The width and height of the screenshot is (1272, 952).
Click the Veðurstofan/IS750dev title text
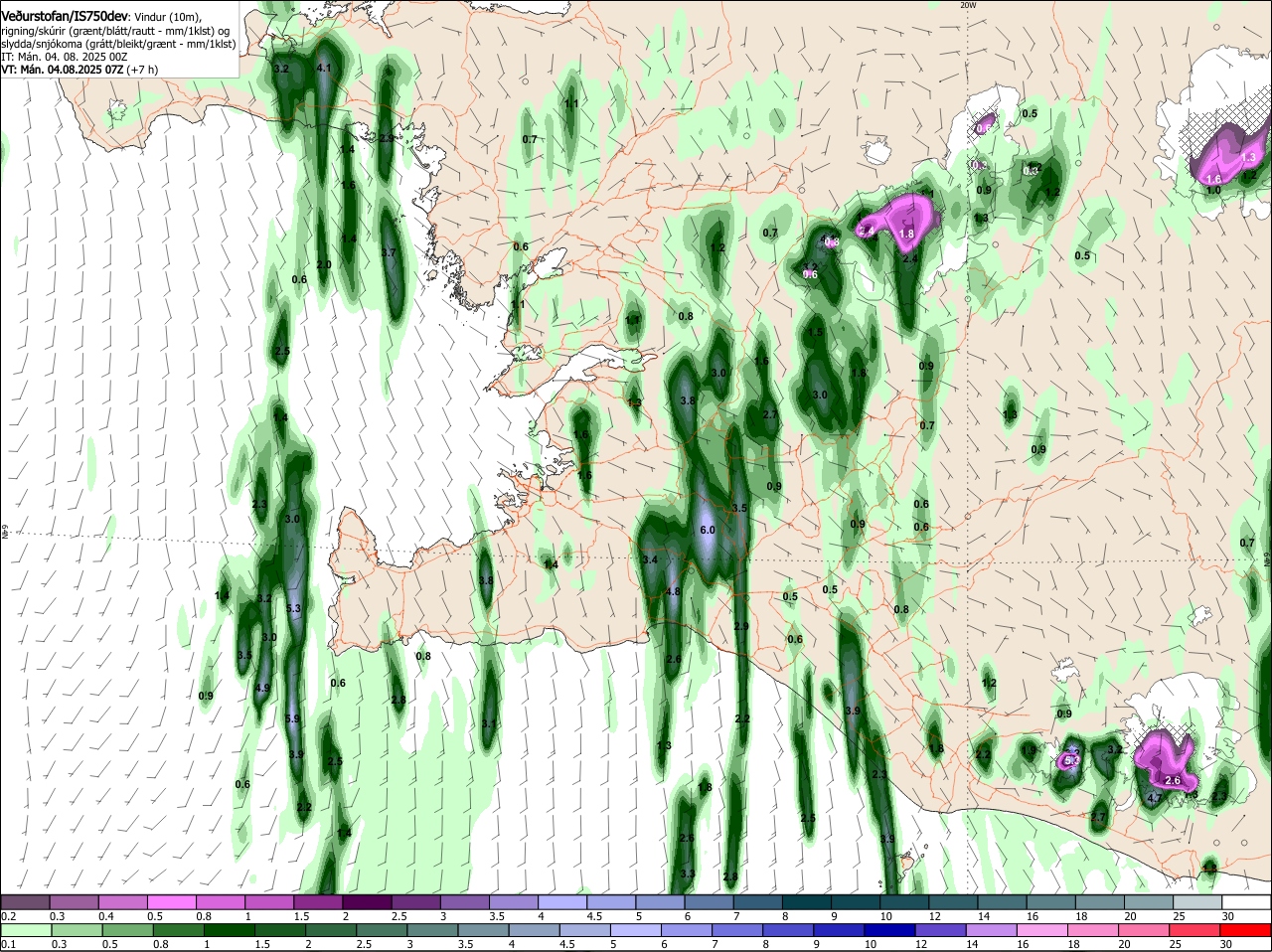65,16
